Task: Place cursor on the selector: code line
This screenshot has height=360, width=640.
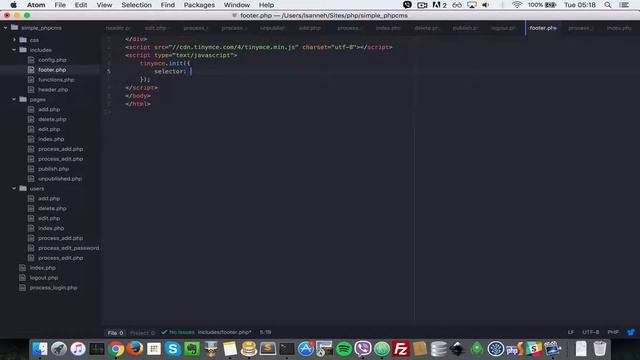Action: [171, 71]
